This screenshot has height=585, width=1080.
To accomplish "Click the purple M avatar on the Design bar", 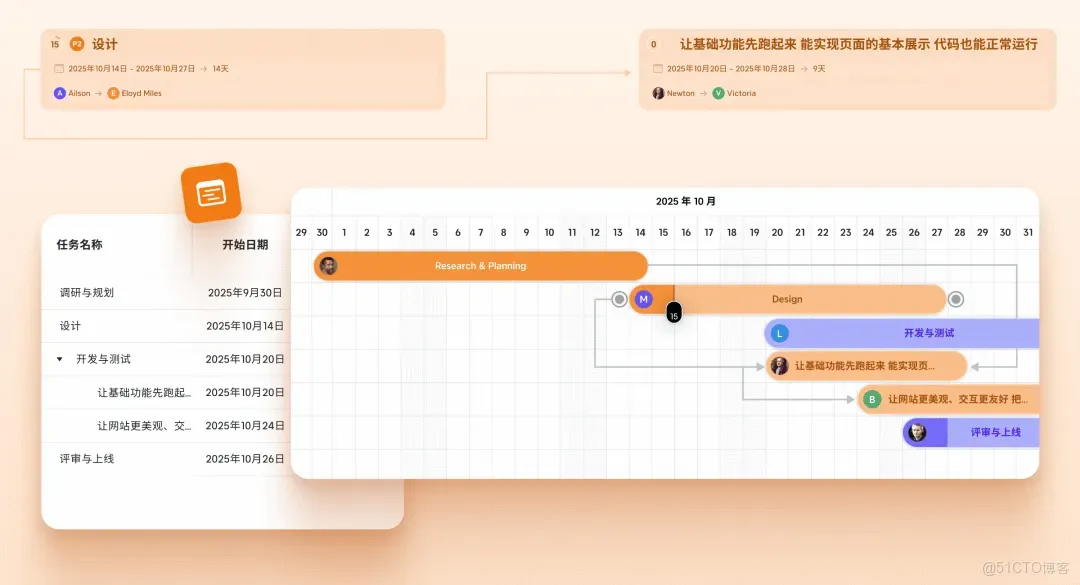I will (643, 299).
